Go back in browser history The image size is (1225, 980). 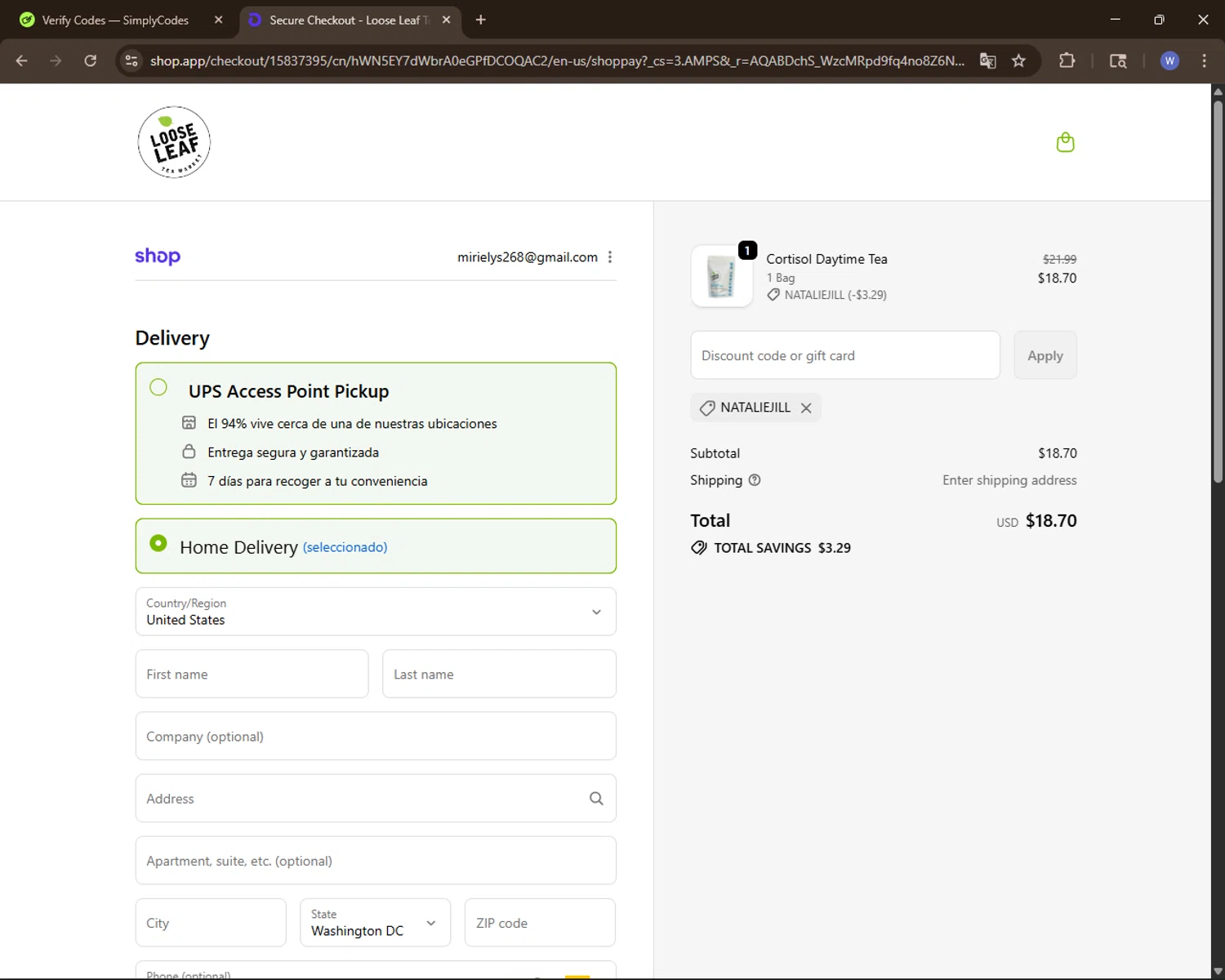pyautogui.click(x=22, y=60)
